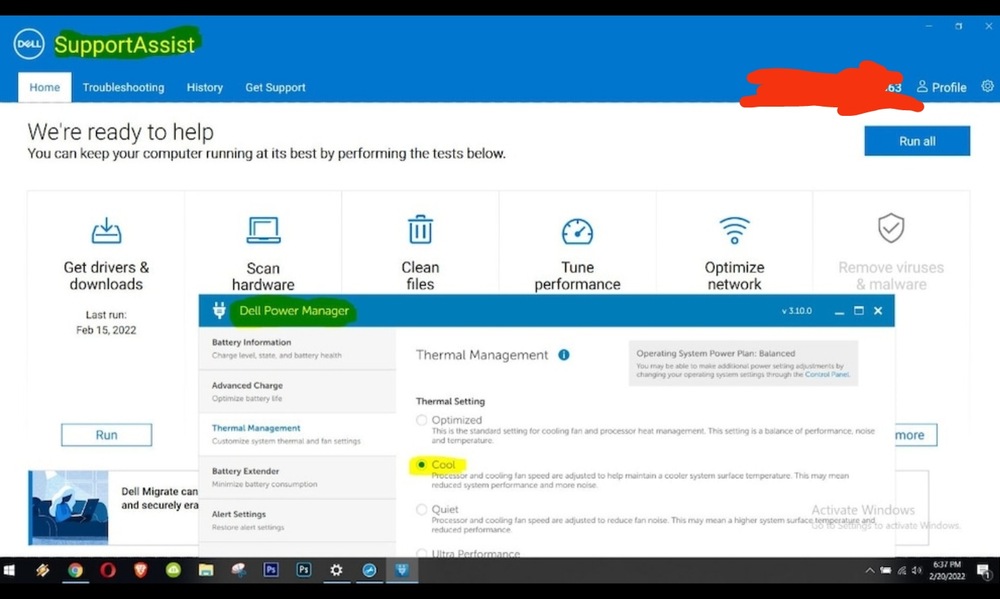Open File Explorer from the taskbar
The image size is (1000, 599).
(x=206, y=570)
